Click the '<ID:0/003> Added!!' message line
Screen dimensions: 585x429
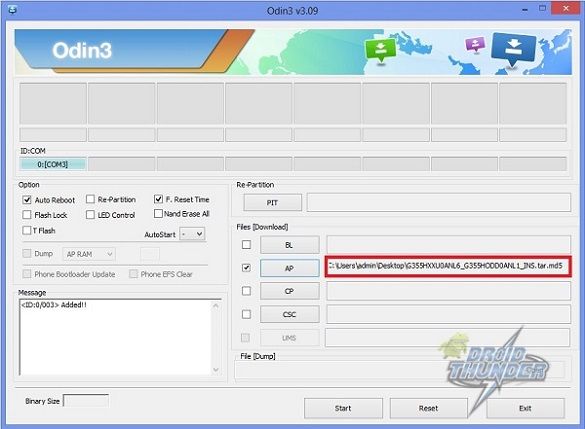click(x=54, y=305)
